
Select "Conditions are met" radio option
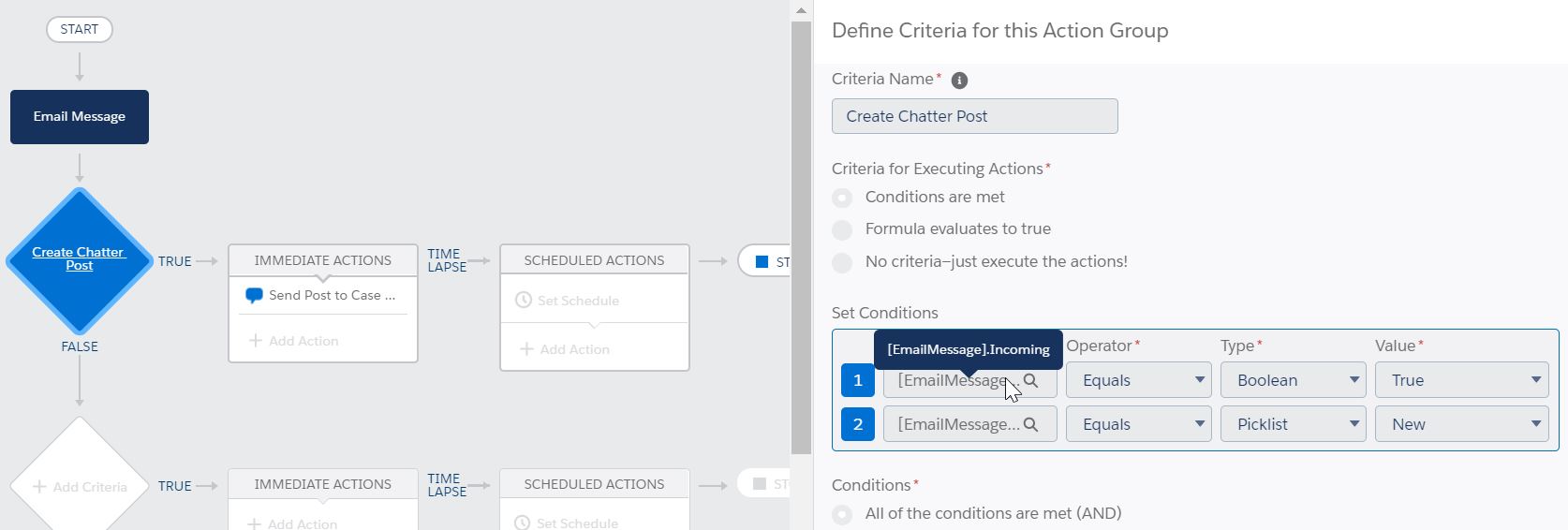842,198
